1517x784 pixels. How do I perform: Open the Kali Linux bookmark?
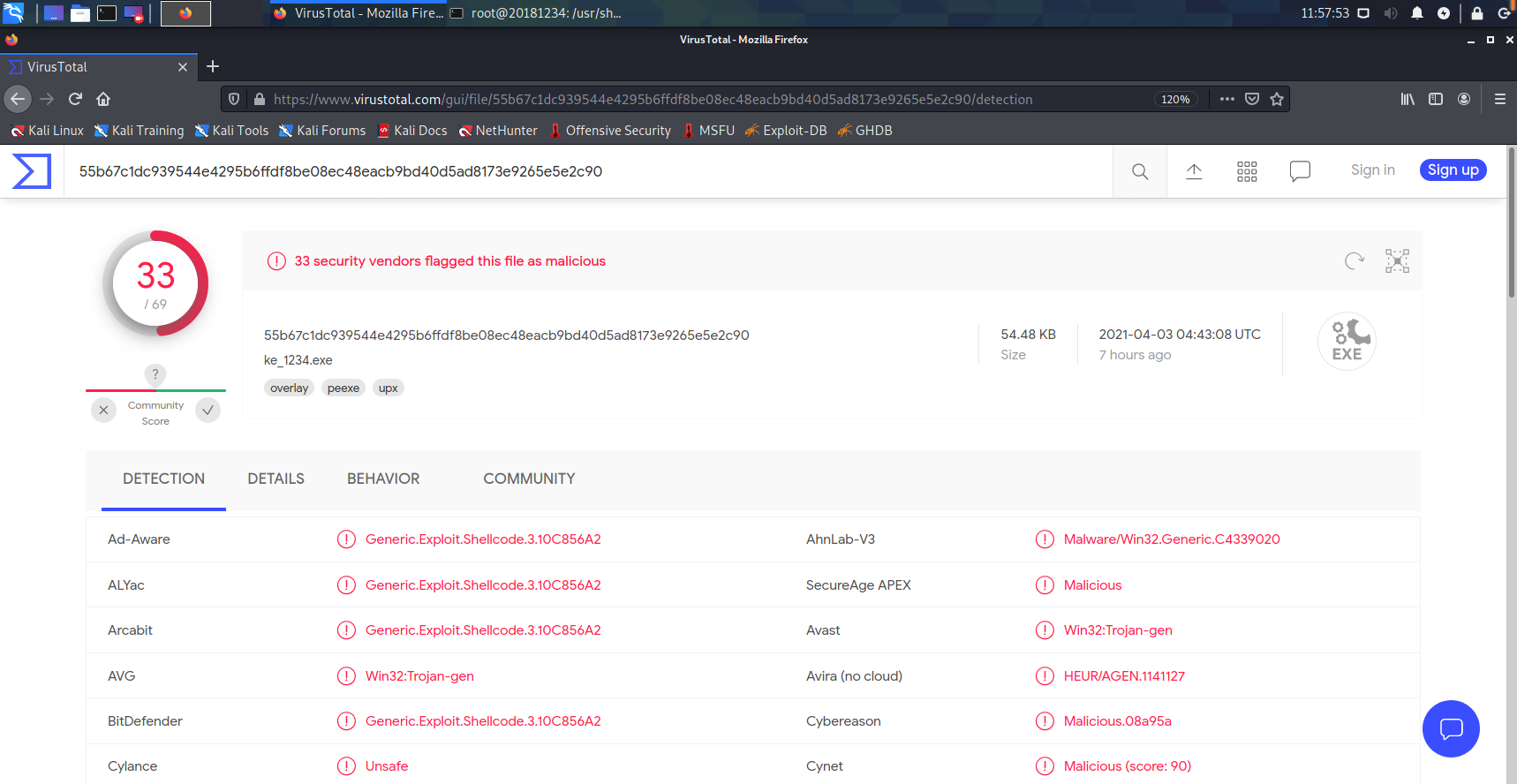coord(47,131)
